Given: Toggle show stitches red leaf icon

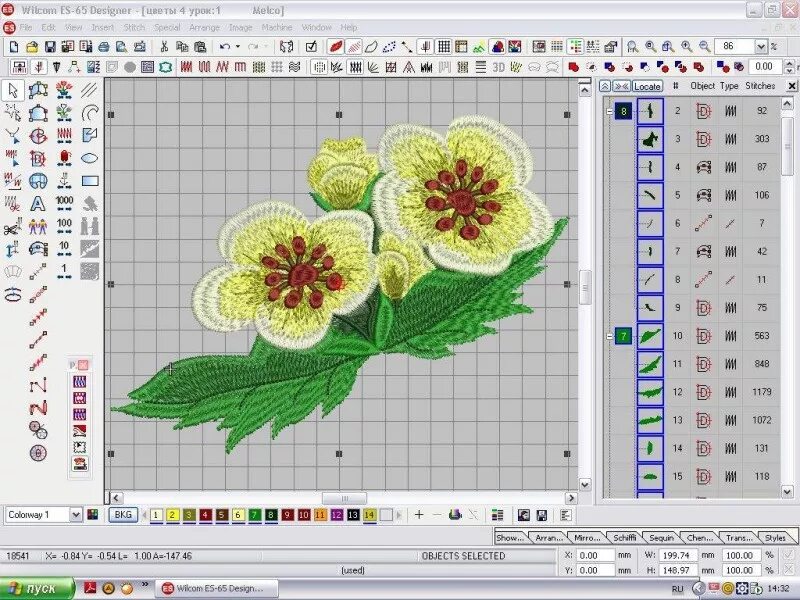Looking at the screenshot, I should tap(354, 47).
